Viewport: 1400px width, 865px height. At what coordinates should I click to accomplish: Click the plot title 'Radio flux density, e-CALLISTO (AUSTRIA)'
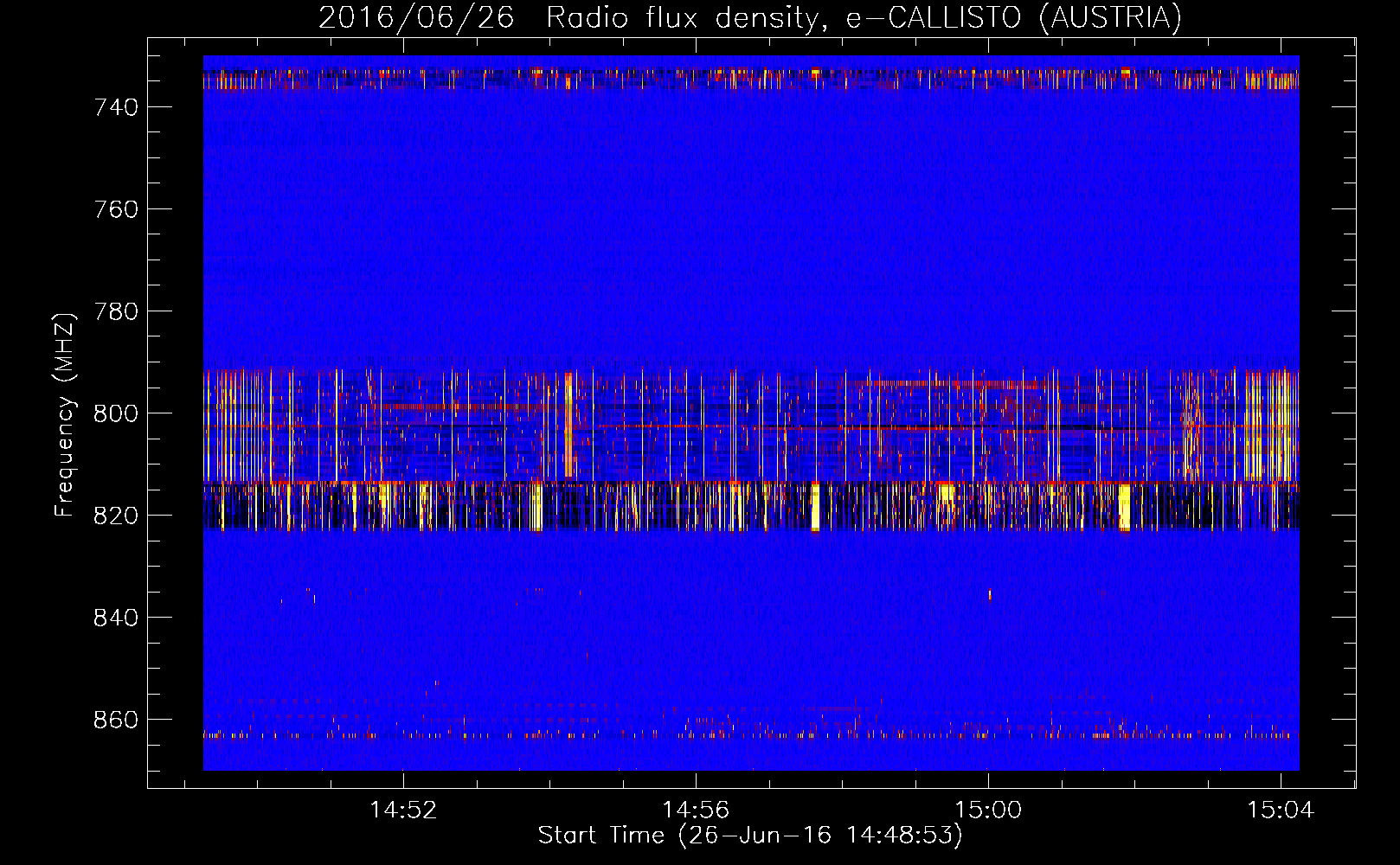[864, 17]
